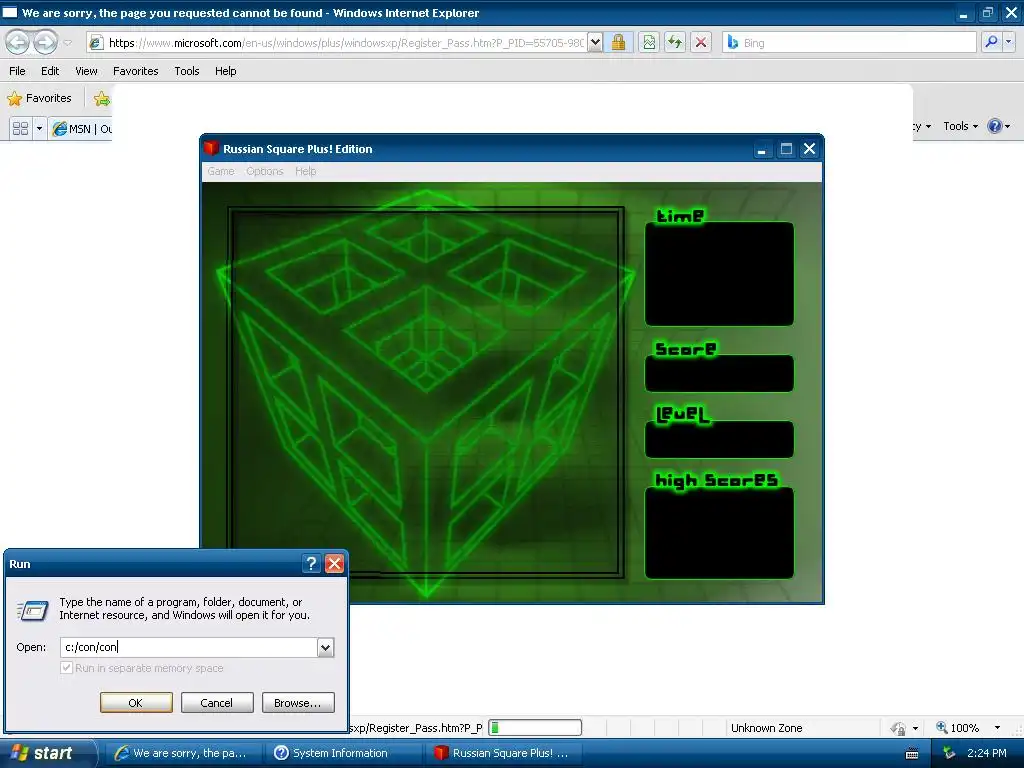Image resolution: width=1024 pixels, height=768 pixels.
Task: Click the red Stop loading icon
Action: [701, 42]
